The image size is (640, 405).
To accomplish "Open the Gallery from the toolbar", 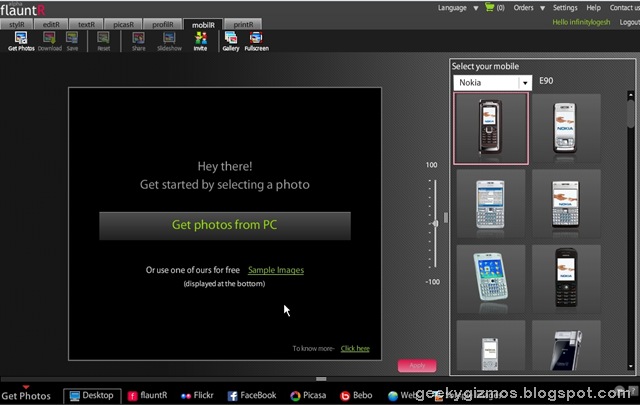I will point(231,41).
